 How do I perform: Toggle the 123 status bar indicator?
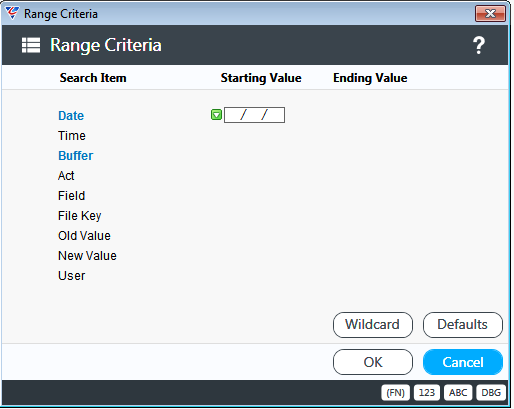(x=427, y=393)
